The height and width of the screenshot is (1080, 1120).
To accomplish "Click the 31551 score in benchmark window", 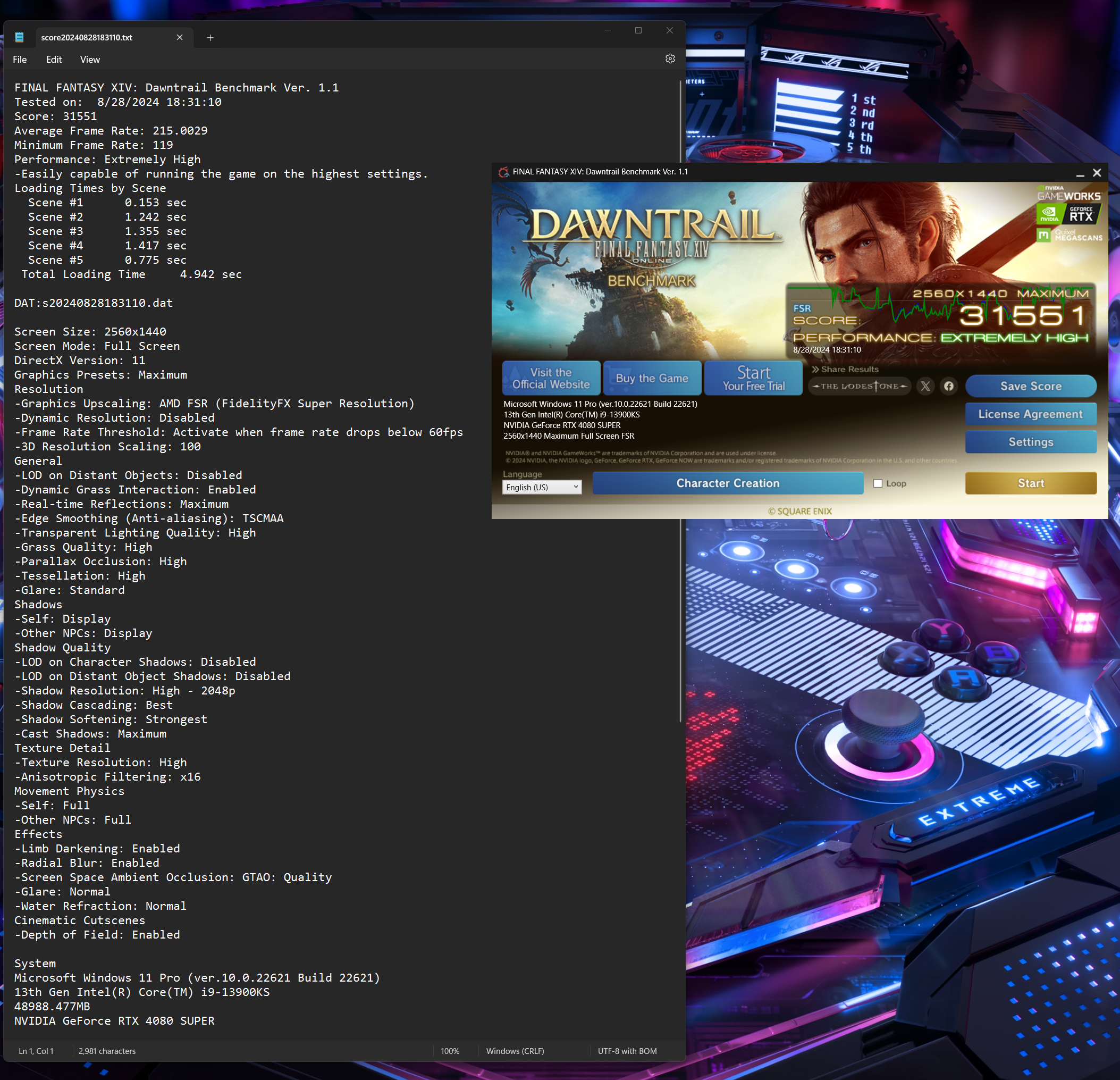I will coord(1023,315).
